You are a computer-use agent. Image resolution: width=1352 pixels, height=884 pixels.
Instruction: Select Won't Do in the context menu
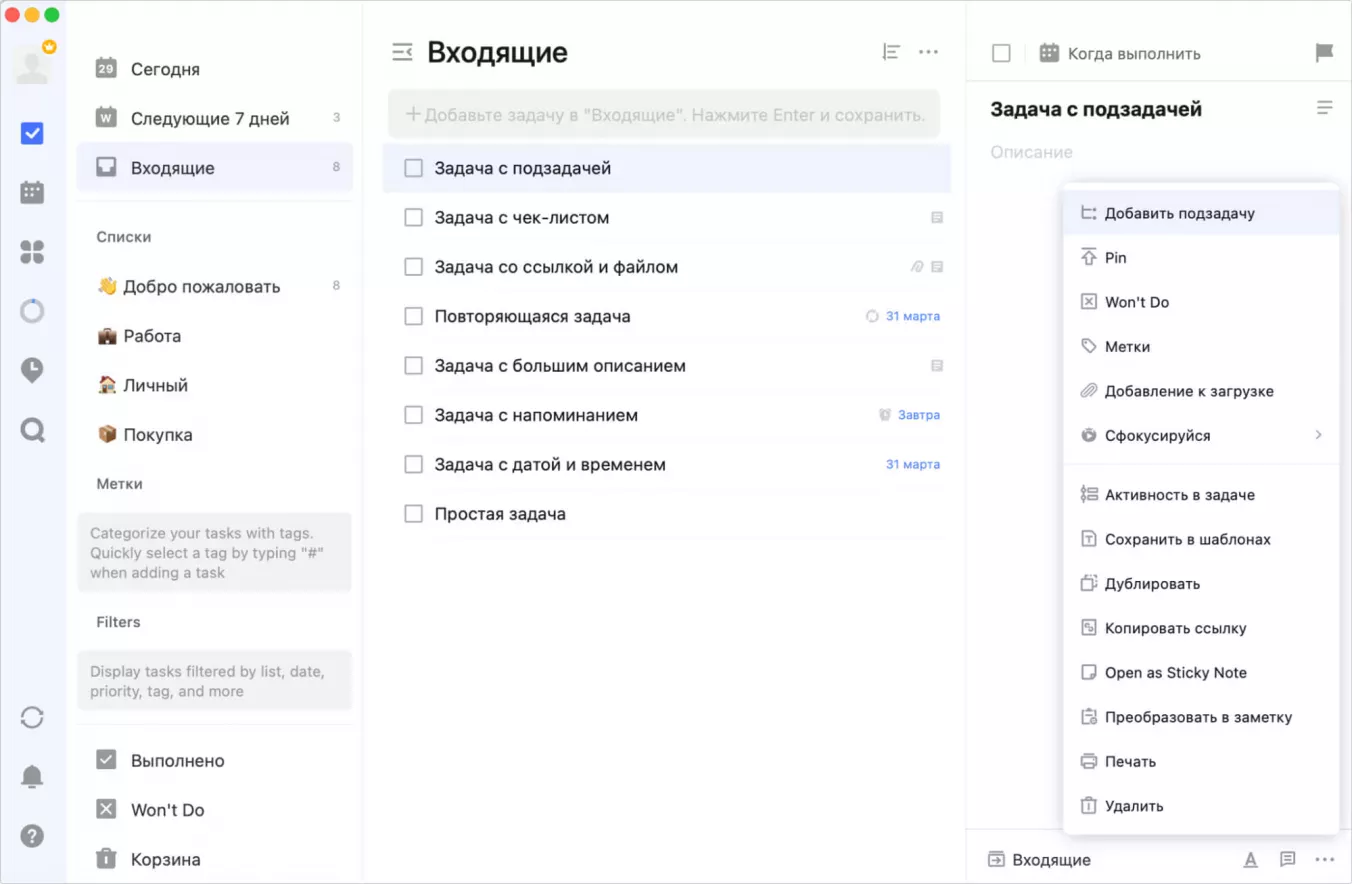pos(1201,302)
